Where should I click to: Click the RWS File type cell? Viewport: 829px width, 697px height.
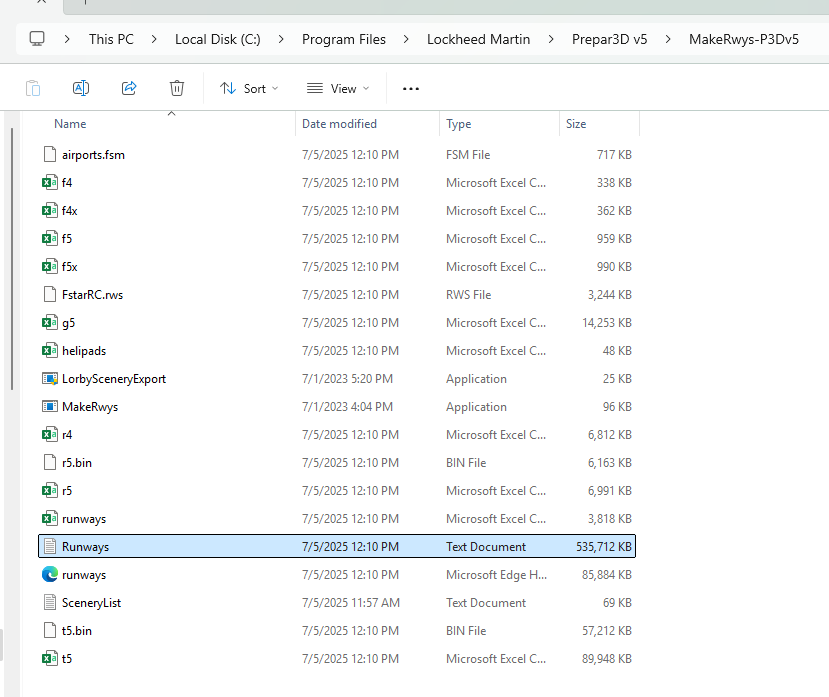click(468, 295)
